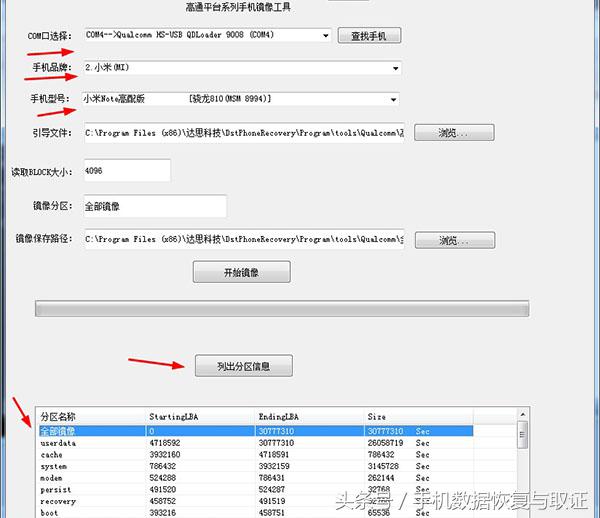Click the 列出分区信息 button
The image size is (600, 518).
(244, 366)
